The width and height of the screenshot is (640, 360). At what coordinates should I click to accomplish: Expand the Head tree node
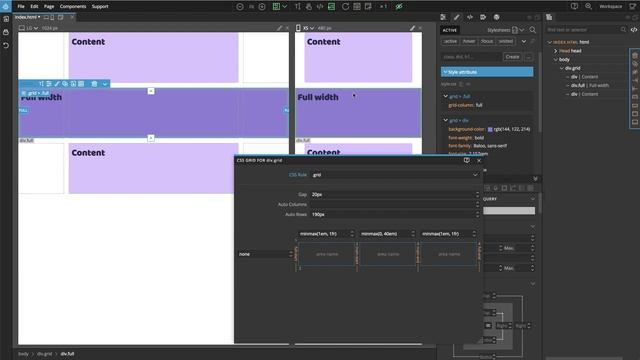(556, 51)
